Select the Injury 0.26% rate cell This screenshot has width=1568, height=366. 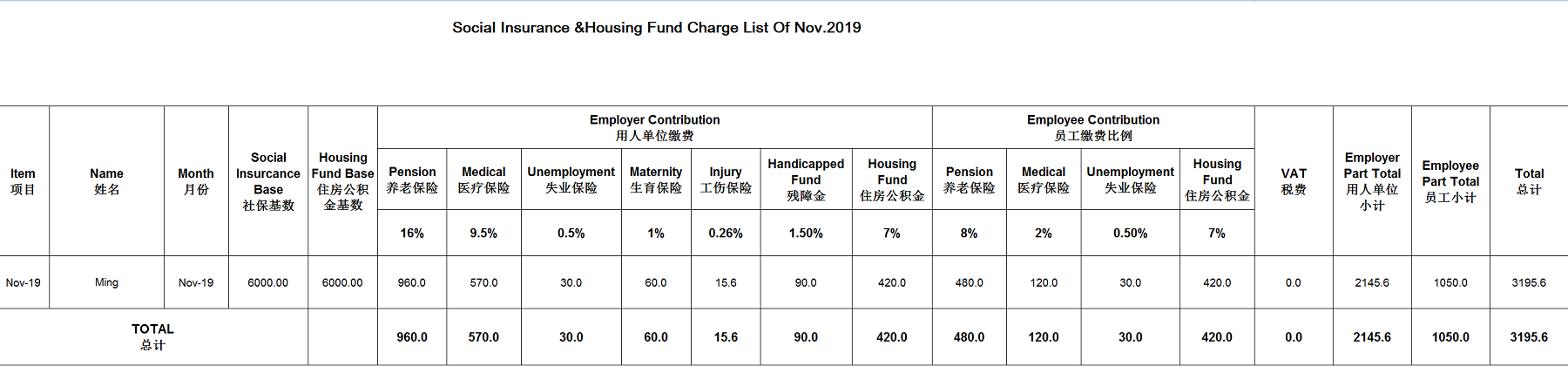726,233
